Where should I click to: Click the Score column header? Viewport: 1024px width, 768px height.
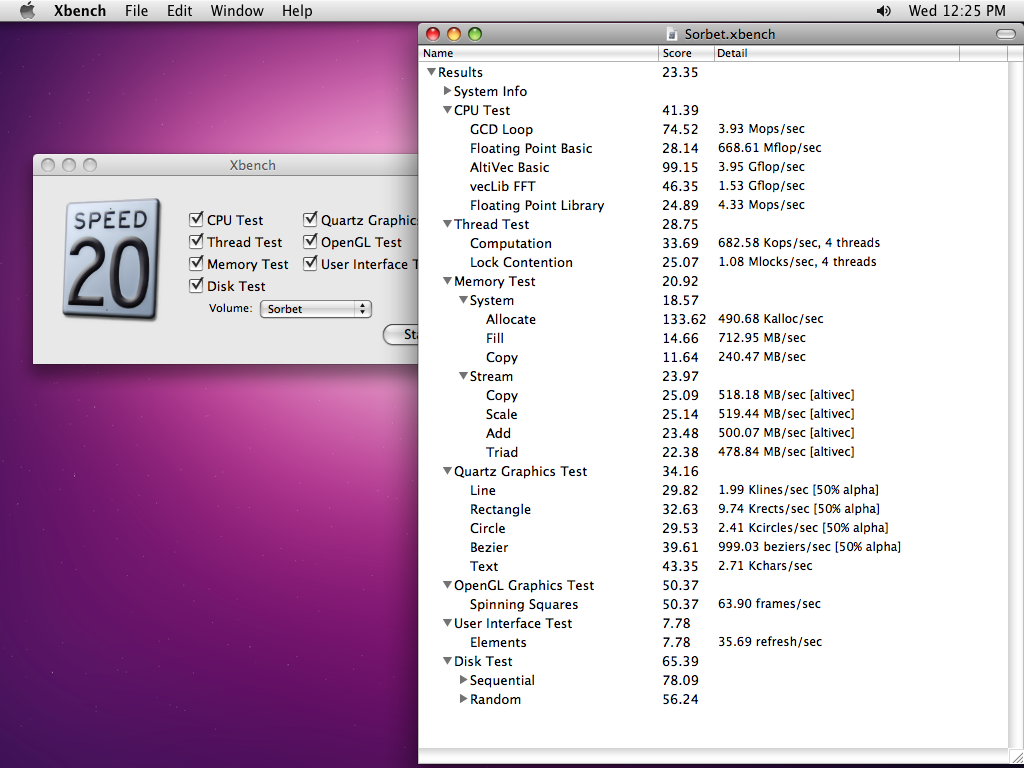pos(686,53)
